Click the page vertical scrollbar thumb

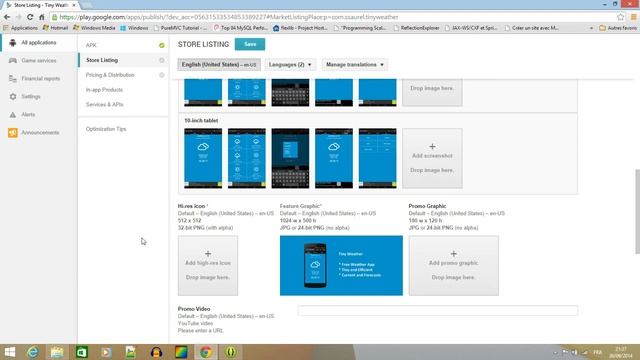pos(637,211)
